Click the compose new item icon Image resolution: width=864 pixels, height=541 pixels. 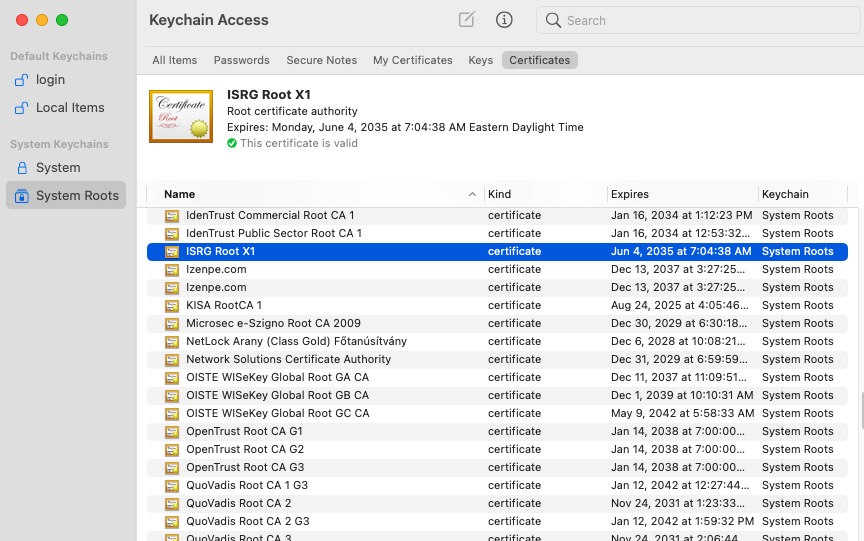[466, 20]
